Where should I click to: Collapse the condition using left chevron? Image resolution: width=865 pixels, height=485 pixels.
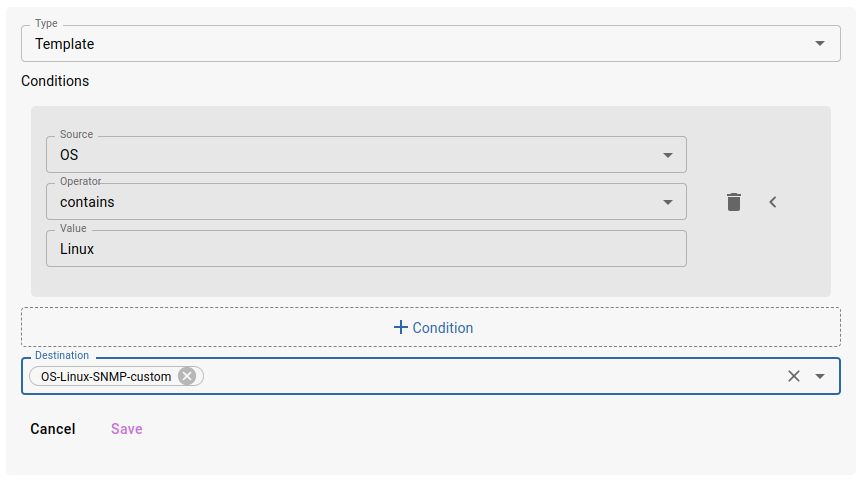click(773, 202)
